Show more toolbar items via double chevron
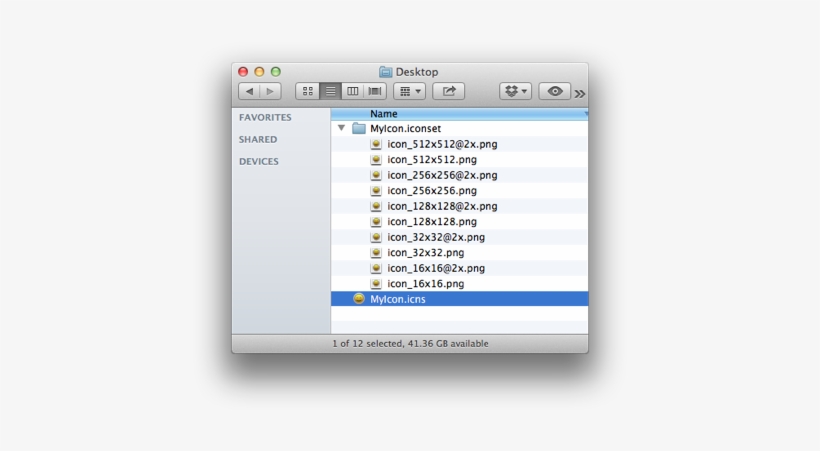 pyautogui.click(x=579, y=94)
